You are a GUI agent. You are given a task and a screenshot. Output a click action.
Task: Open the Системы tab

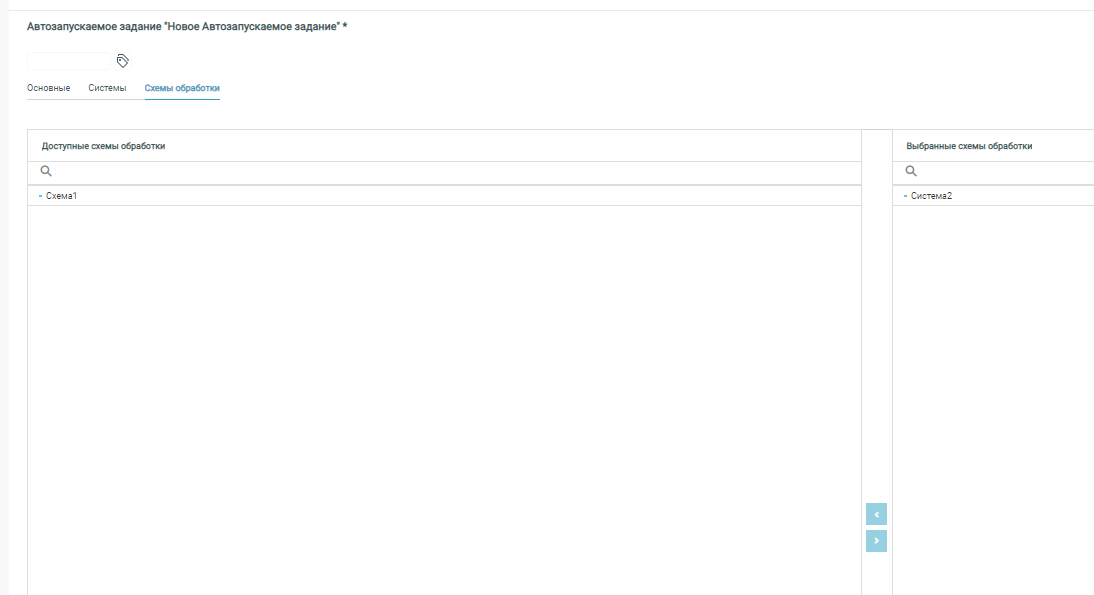[x=107, y=89]
